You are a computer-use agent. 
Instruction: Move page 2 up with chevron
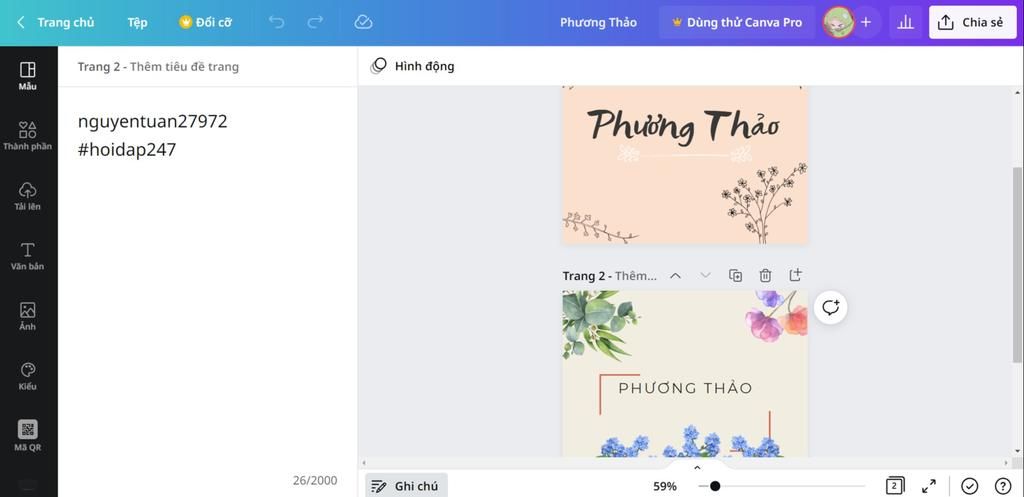(x=676, y=276)
